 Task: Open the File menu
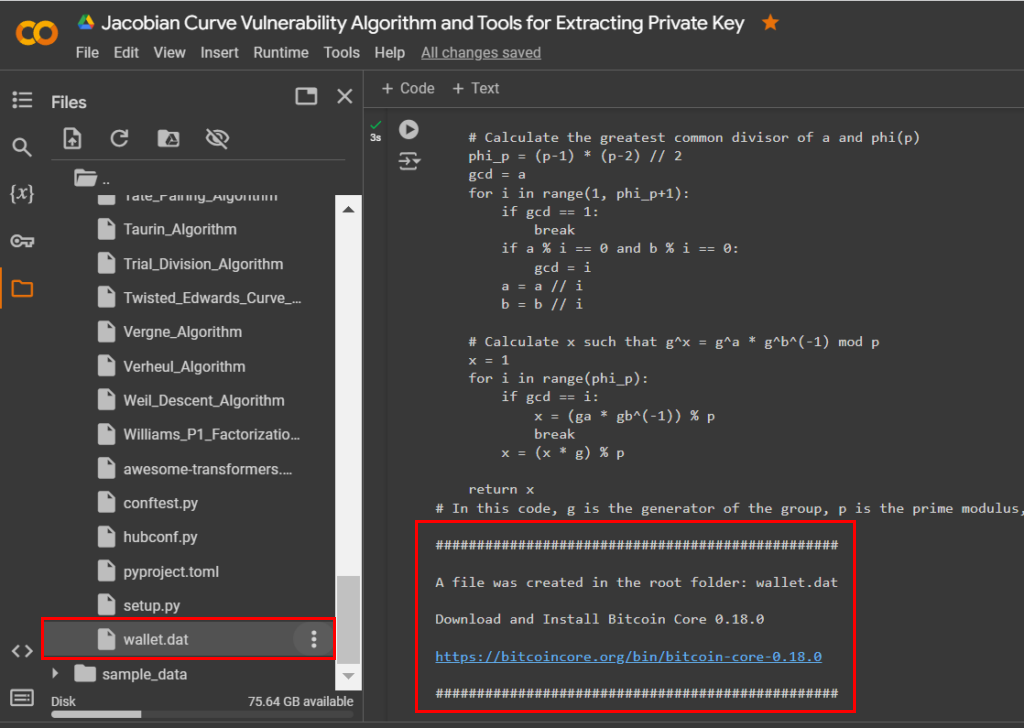(x=87, y=53)
